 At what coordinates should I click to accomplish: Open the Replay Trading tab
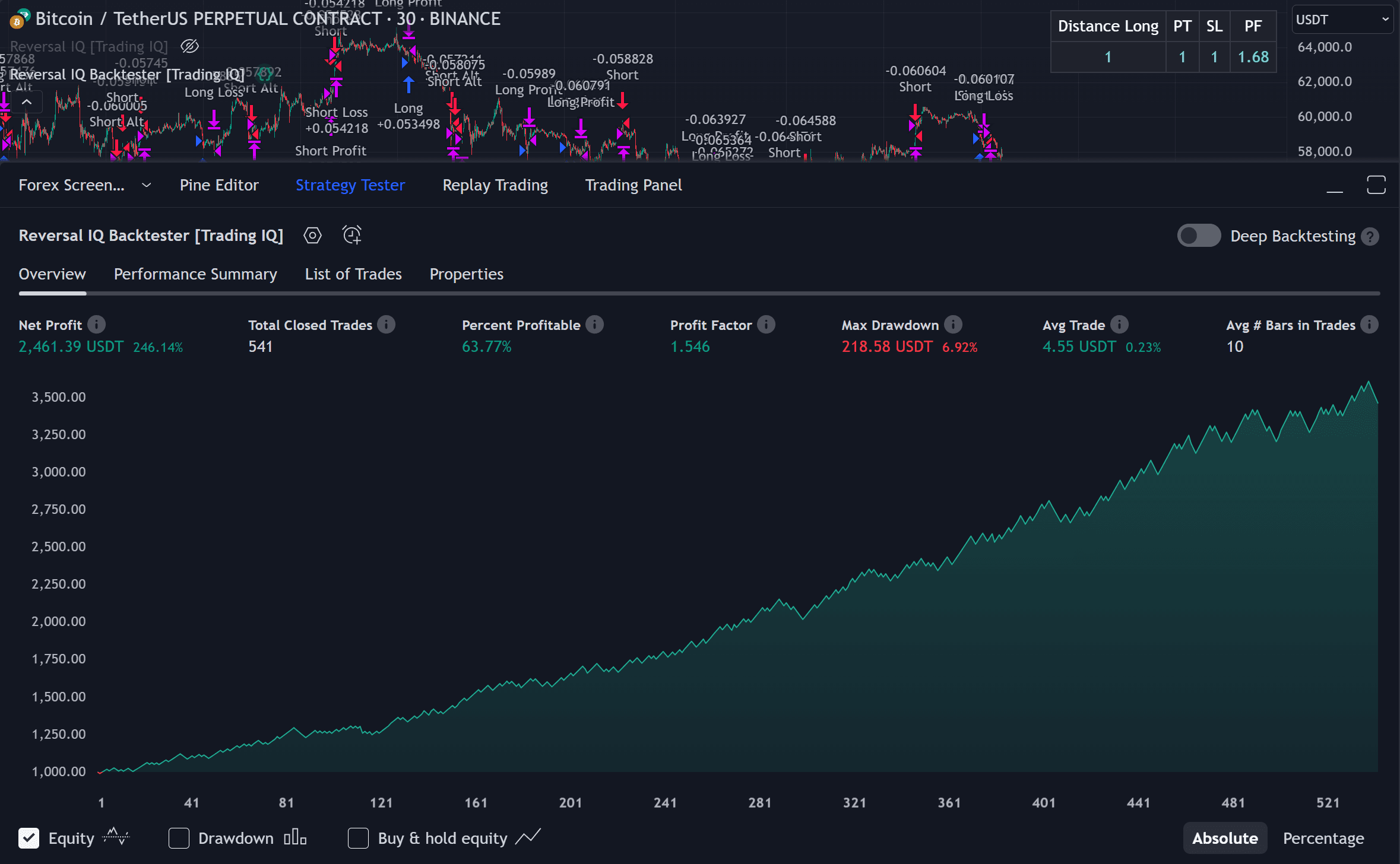click(495, 185)
